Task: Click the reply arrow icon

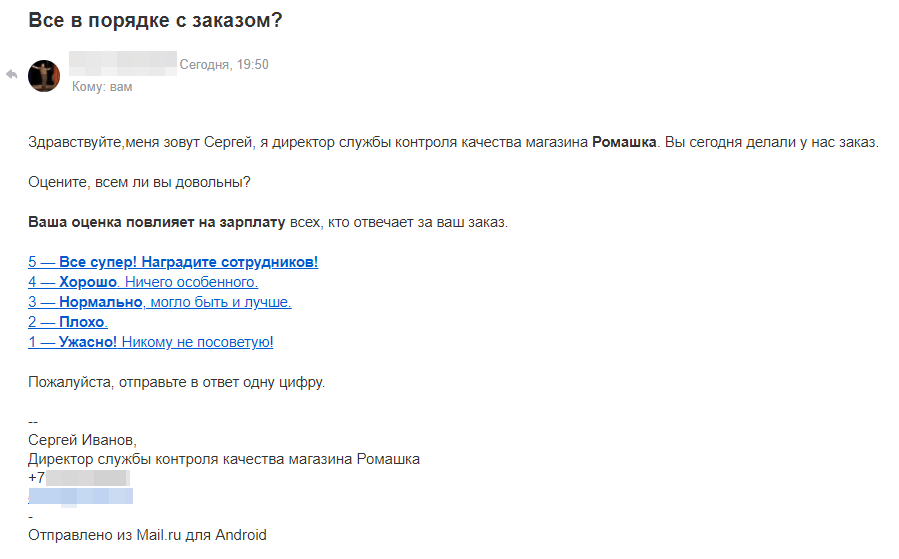Action: [13, 74]
